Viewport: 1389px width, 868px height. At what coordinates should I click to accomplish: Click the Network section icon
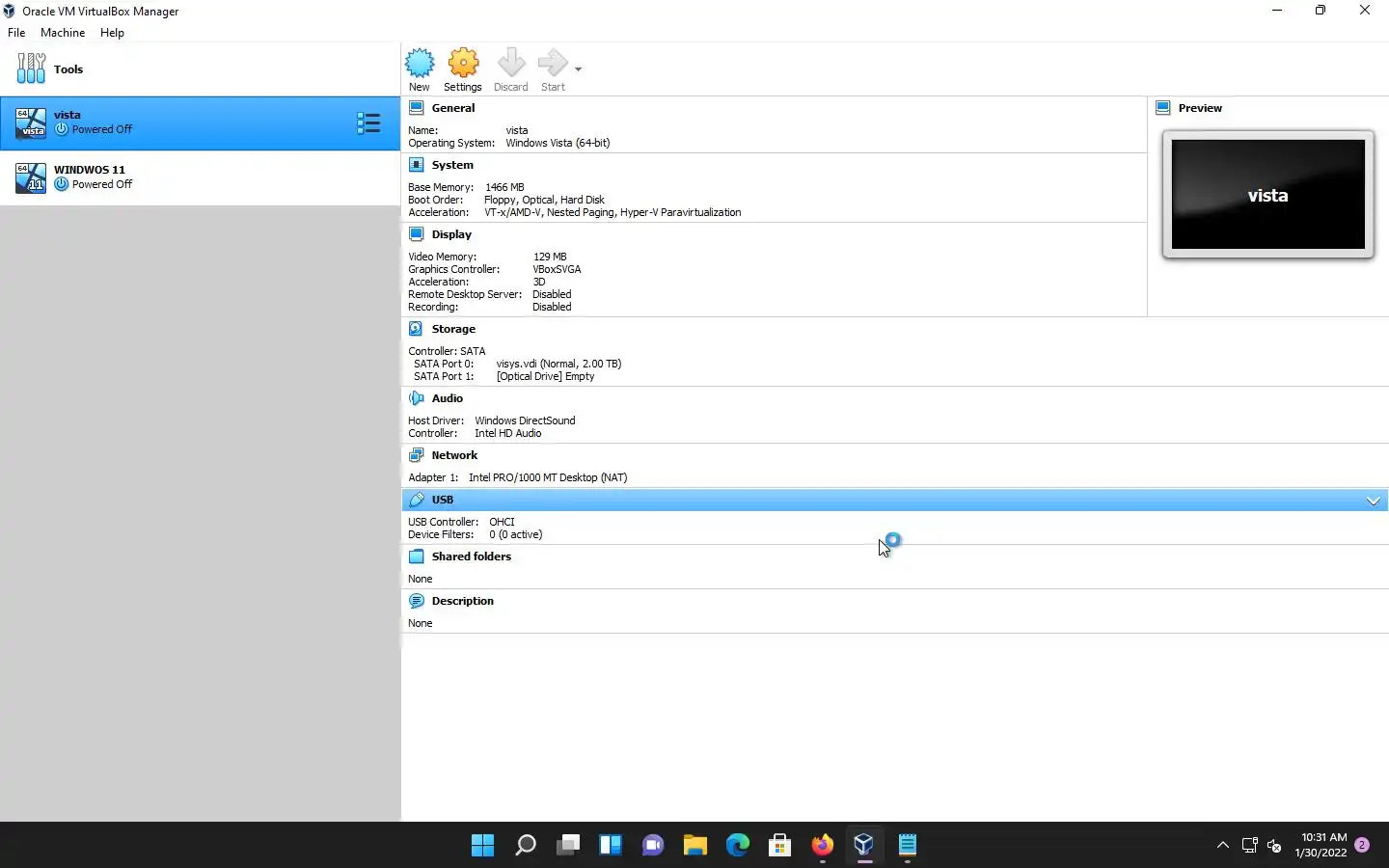coord(417,455)
